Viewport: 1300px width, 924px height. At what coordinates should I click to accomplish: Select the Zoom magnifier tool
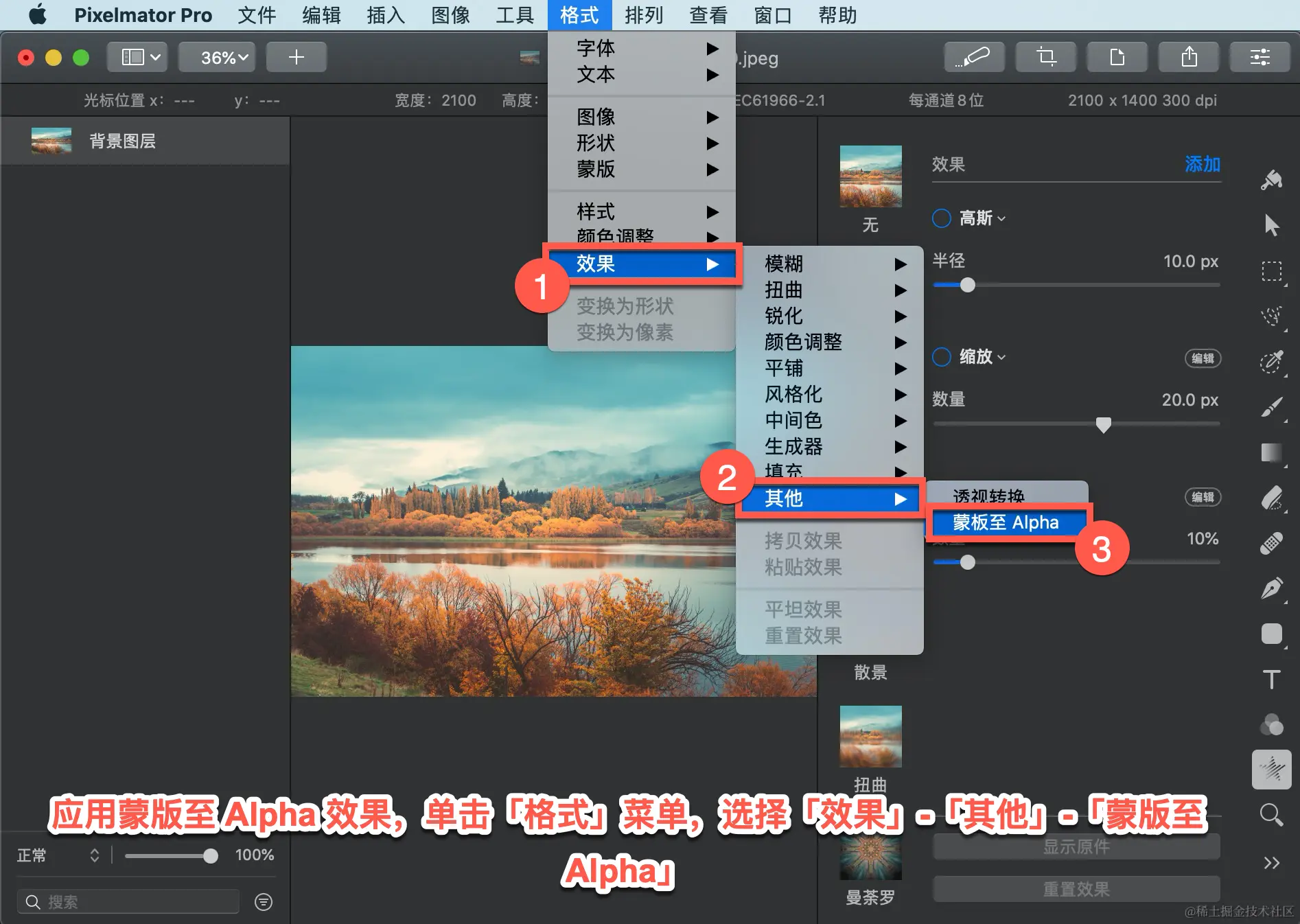tap(1271, 815)
